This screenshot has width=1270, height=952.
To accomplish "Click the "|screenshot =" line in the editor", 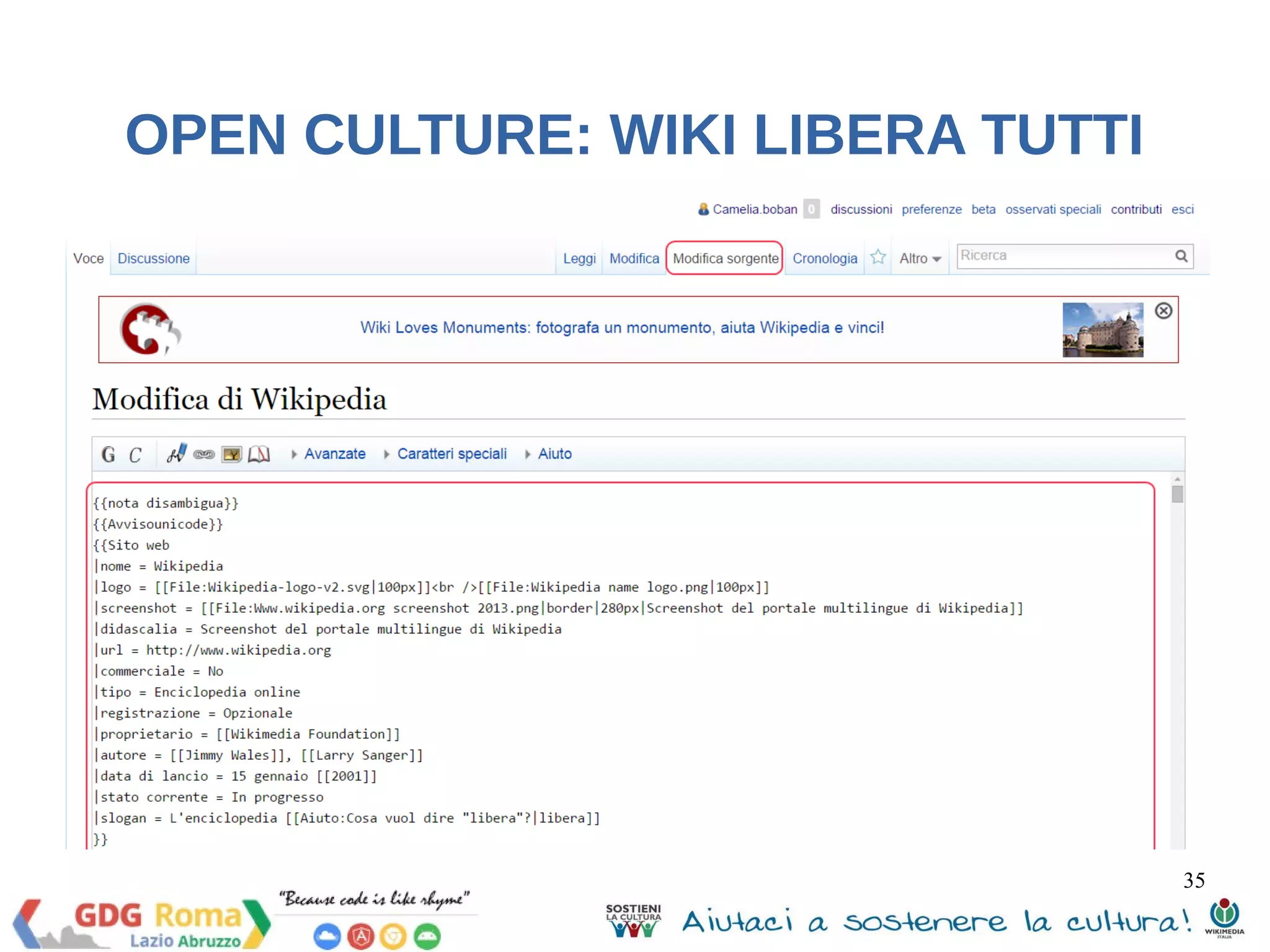I will click(x=558, y=608).
